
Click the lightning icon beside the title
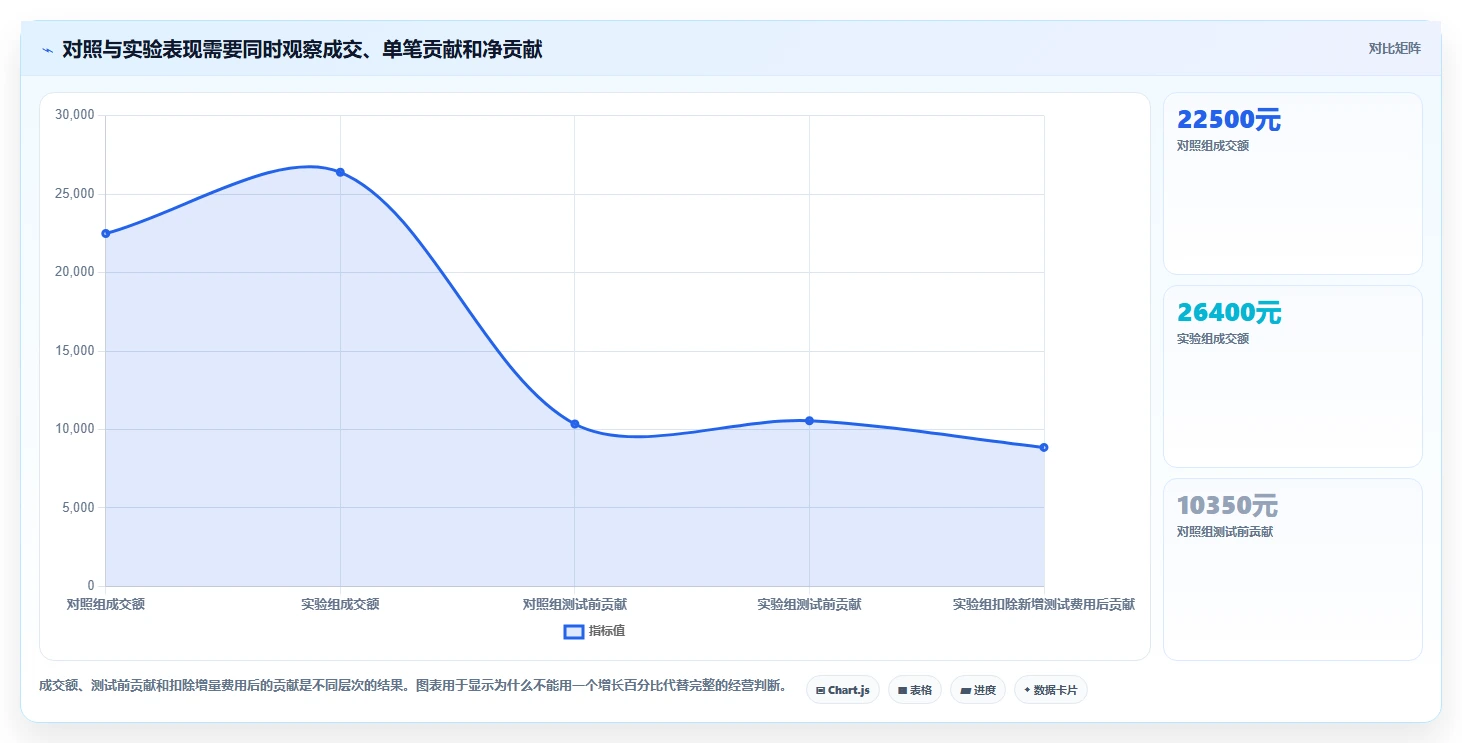point(47,49)
